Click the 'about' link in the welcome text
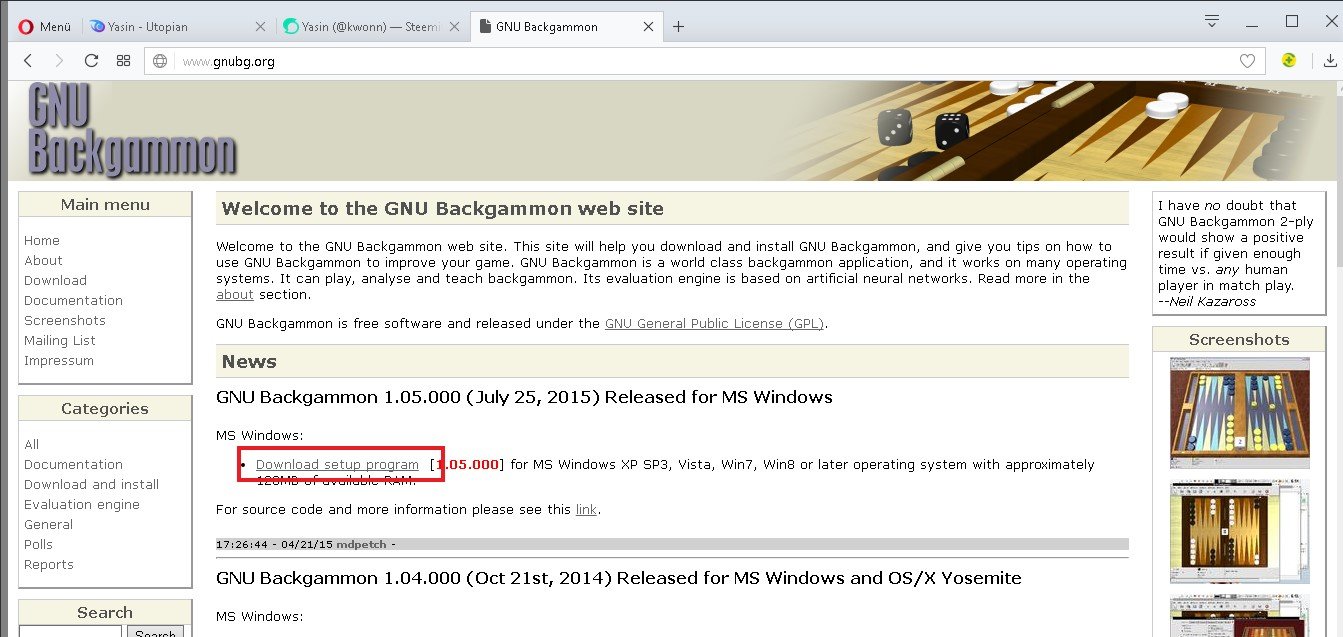Screen dimensions: 1343x637 pos(234,294)
